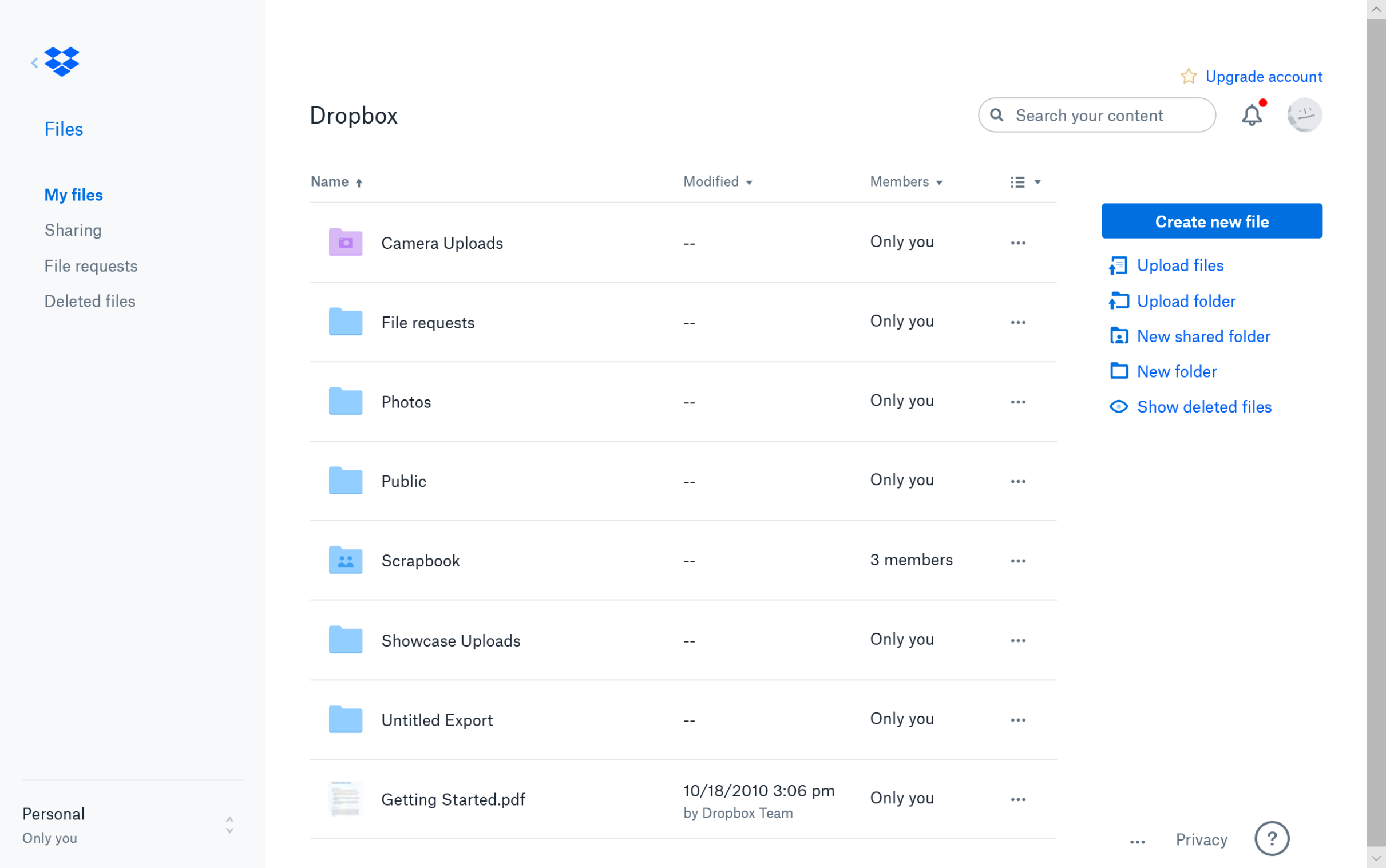The width and height of the screenshot is (1386, 868).
Task: Click the New folder icon
Action: coord(1118,371)
